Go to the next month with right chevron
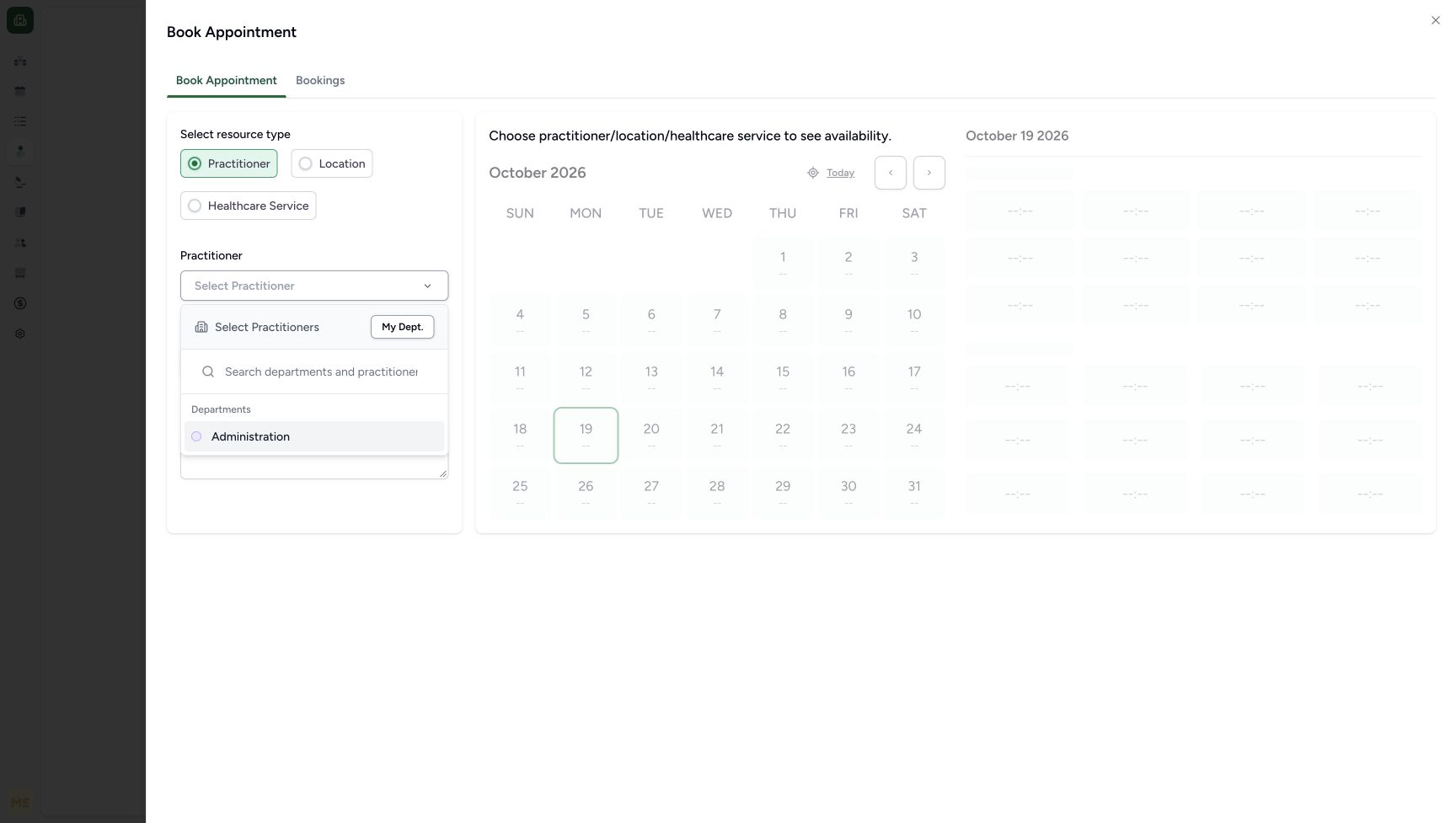The width and height of the screenshot is (1456, 823). (929, 173)
